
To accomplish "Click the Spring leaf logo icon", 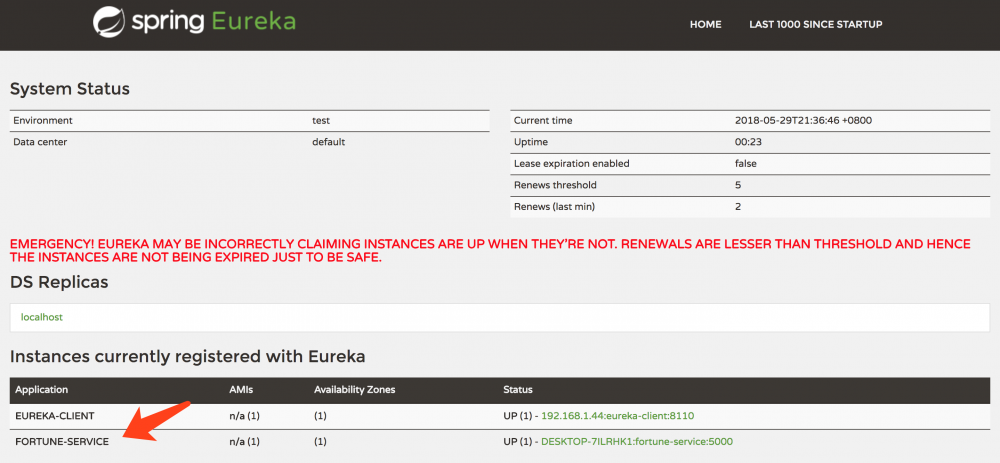I will 110,22.
